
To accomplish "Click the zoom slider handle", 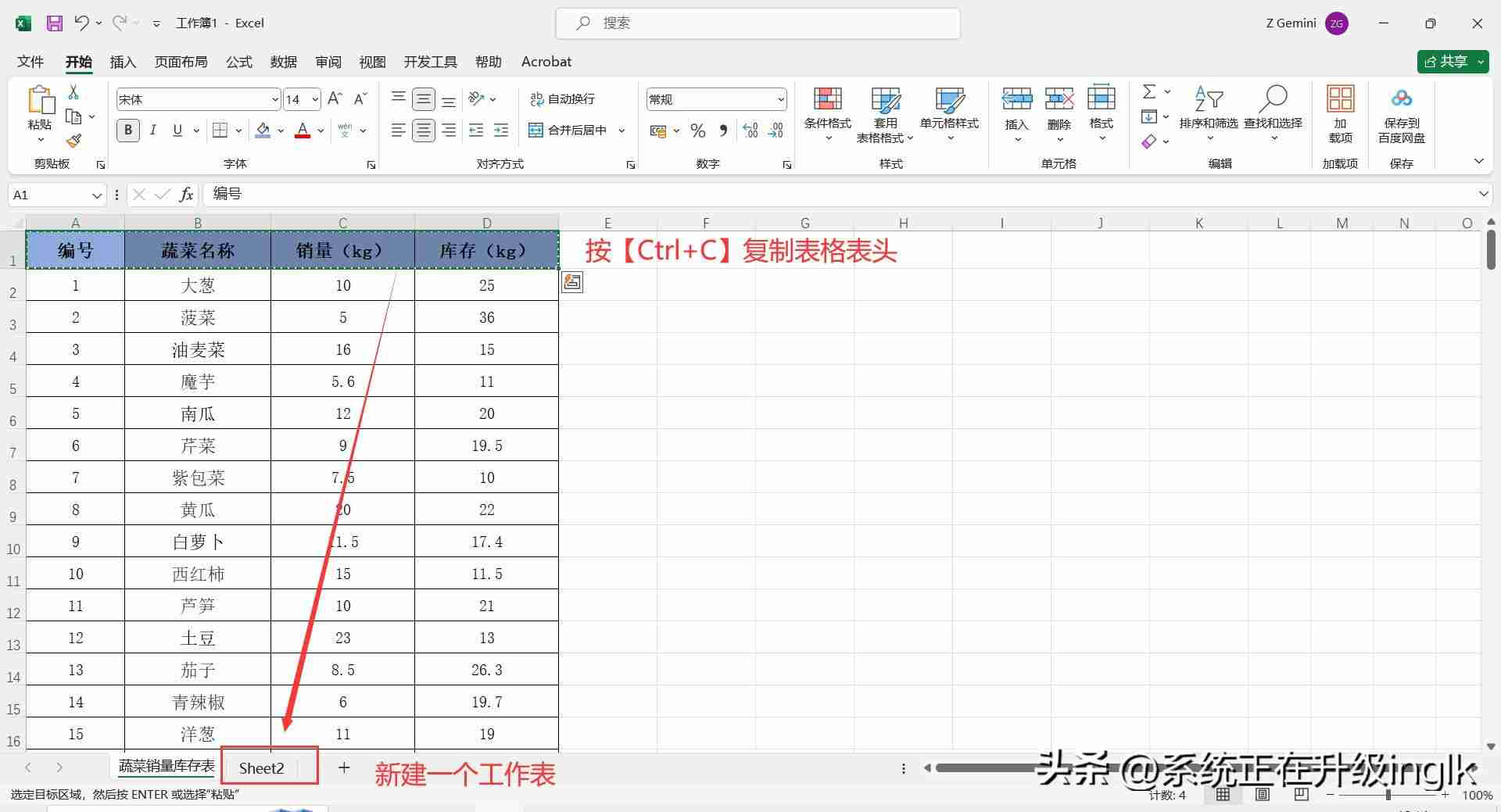I will pyautogui.click(x=1388, y=795).
